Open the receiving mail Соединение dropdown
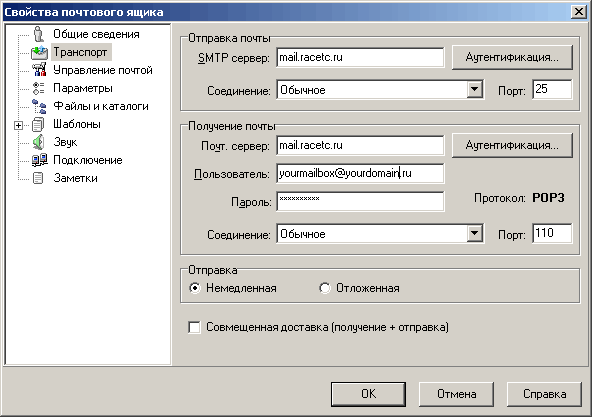The height and width of the screenshot is (417, 592). 475,234
